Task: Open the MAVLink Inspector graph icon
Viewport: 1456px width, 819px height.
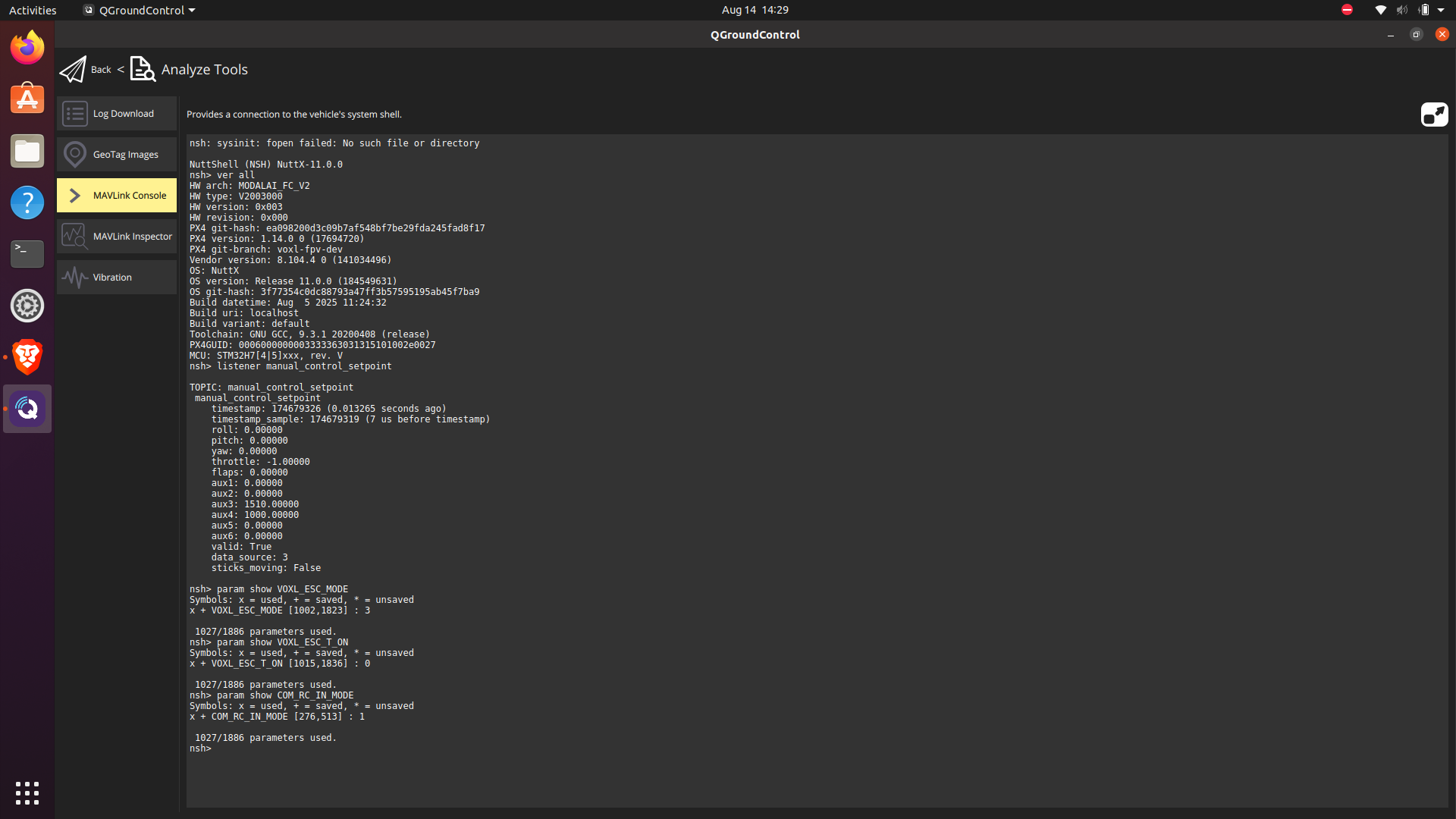Action: pyautogui.click(x=75, y=237)
